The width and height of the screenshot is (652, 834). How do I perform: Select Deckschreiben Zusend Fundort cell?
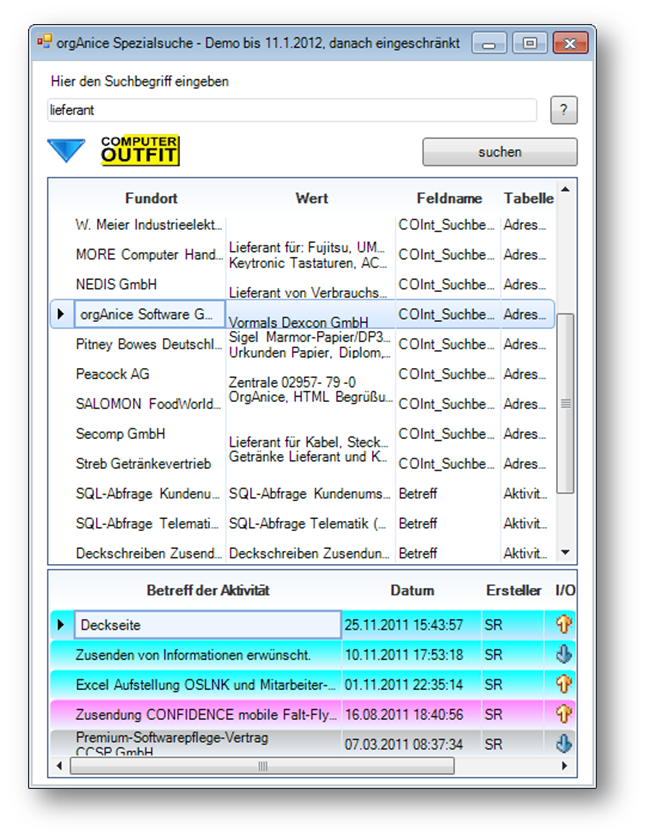pyautogui.click(x=148, y=553)
